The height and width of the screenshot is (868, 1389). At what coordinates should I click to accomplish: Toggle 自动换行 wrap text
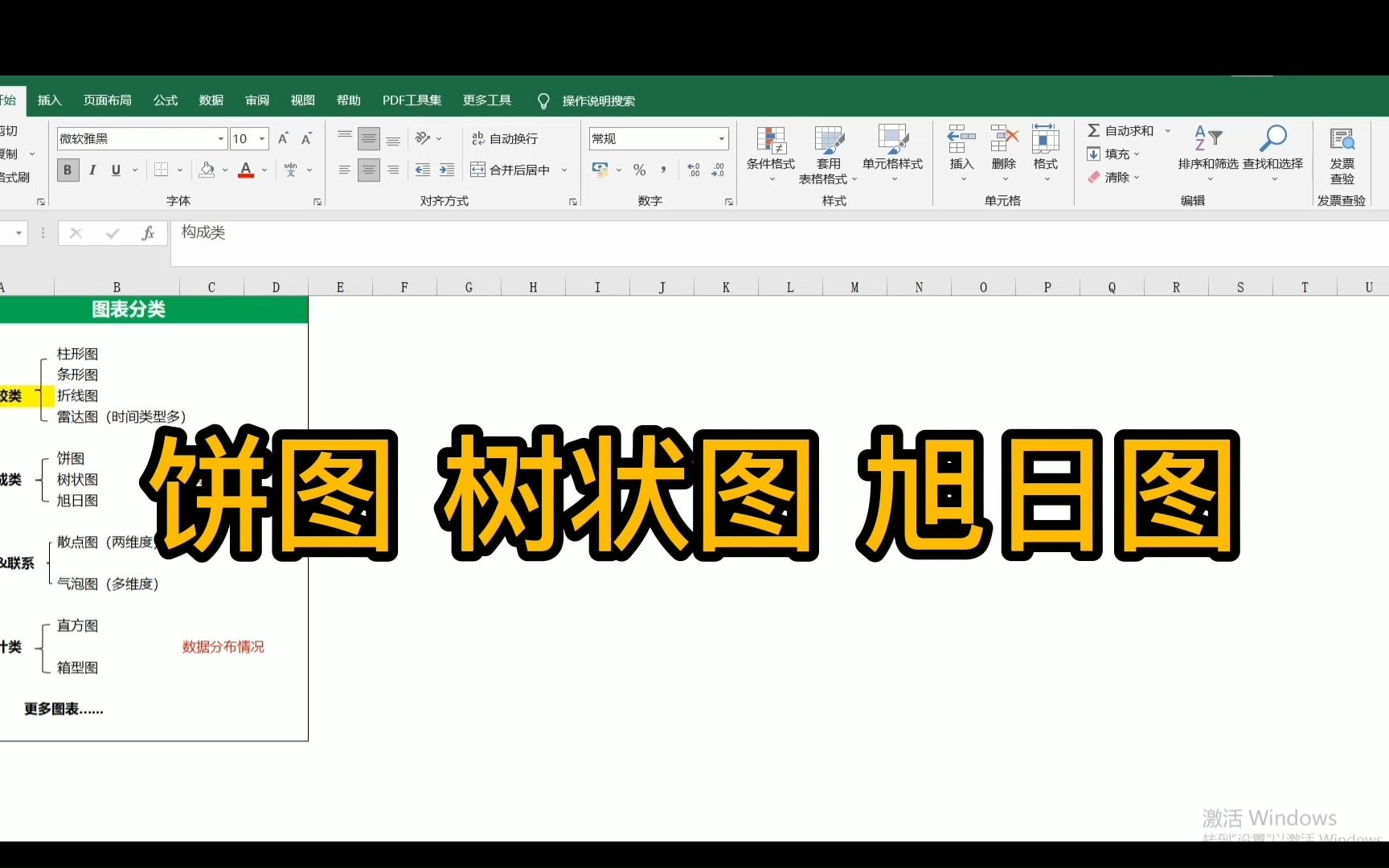505,139
